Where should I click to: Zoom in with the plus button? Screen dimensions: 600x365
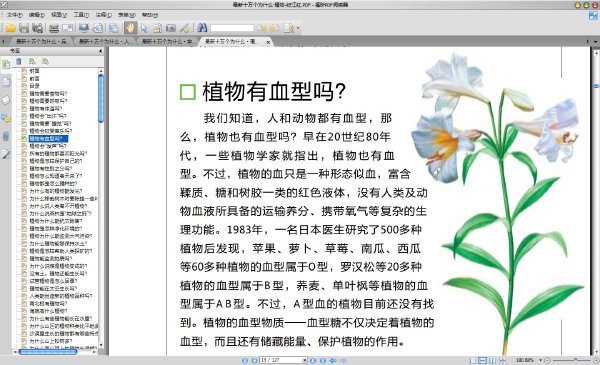(x=595, y=360)
